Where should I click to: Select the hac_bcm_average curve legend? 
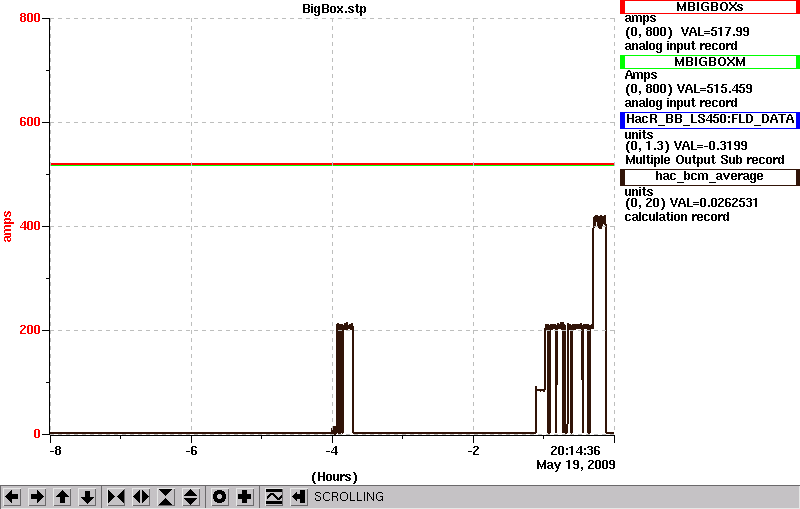710,176
